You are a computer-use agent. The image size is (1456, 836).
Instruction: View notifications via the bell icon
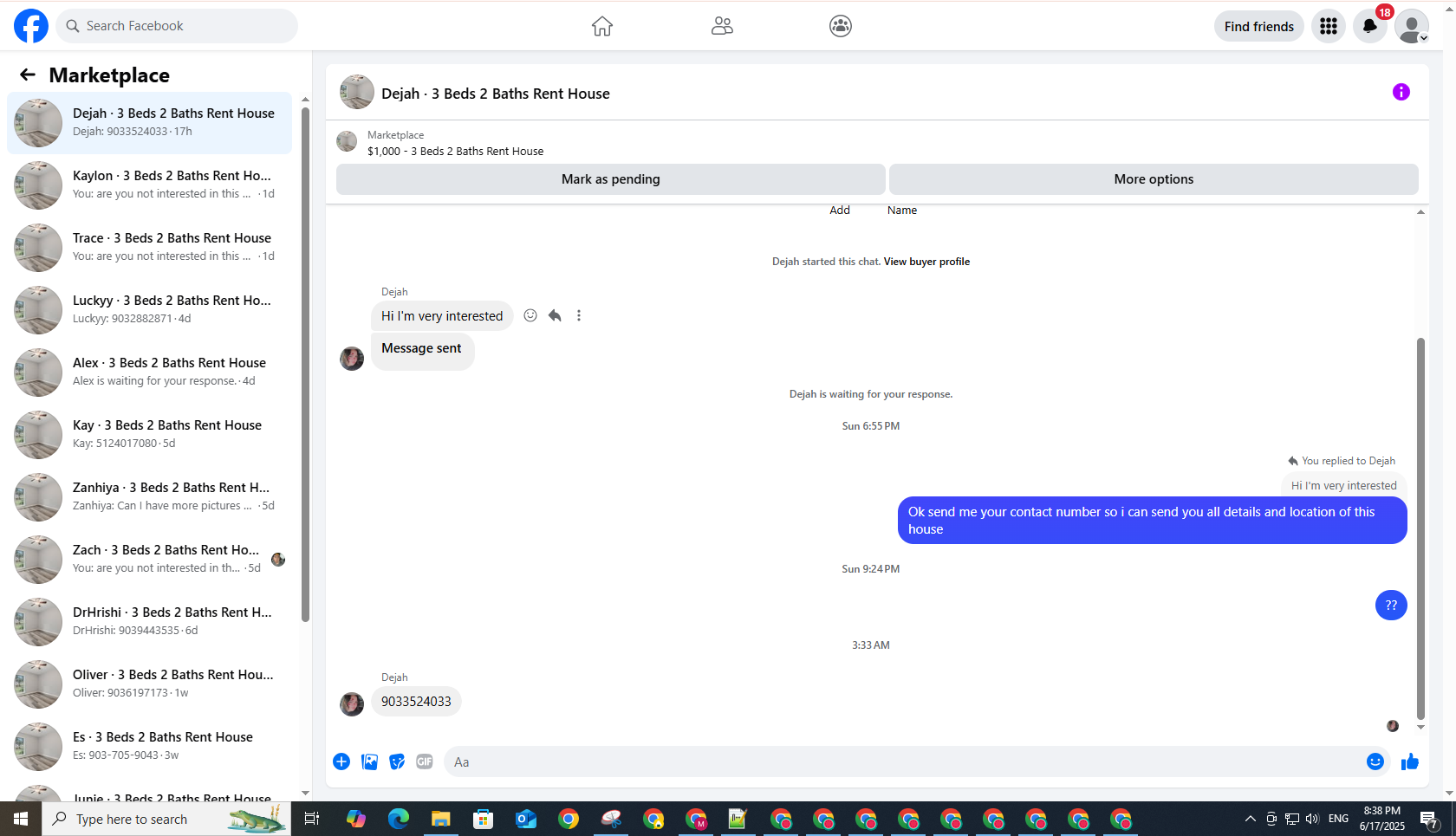pos(1370,26)
